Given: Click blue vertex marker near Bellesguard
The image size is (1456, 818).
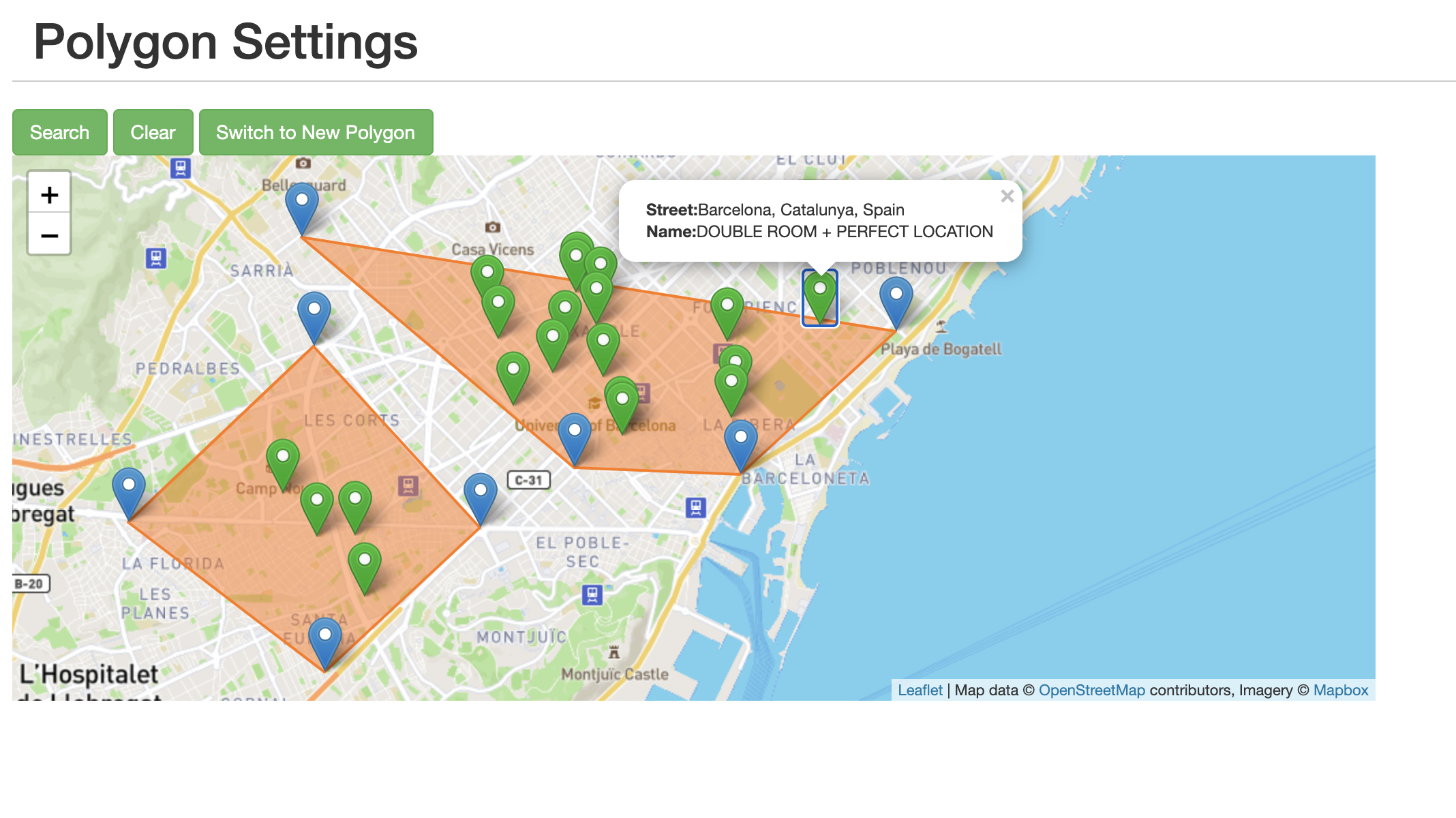Looking at the screenshot, I should pos(301,206).
